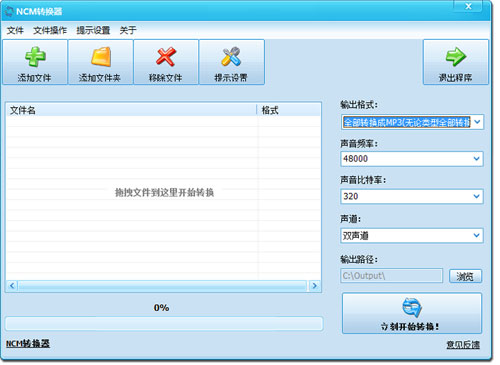Viewport: 500px width, 365px height.
Task: Click the 文件名 column header
Action: (x=131, y=110)
